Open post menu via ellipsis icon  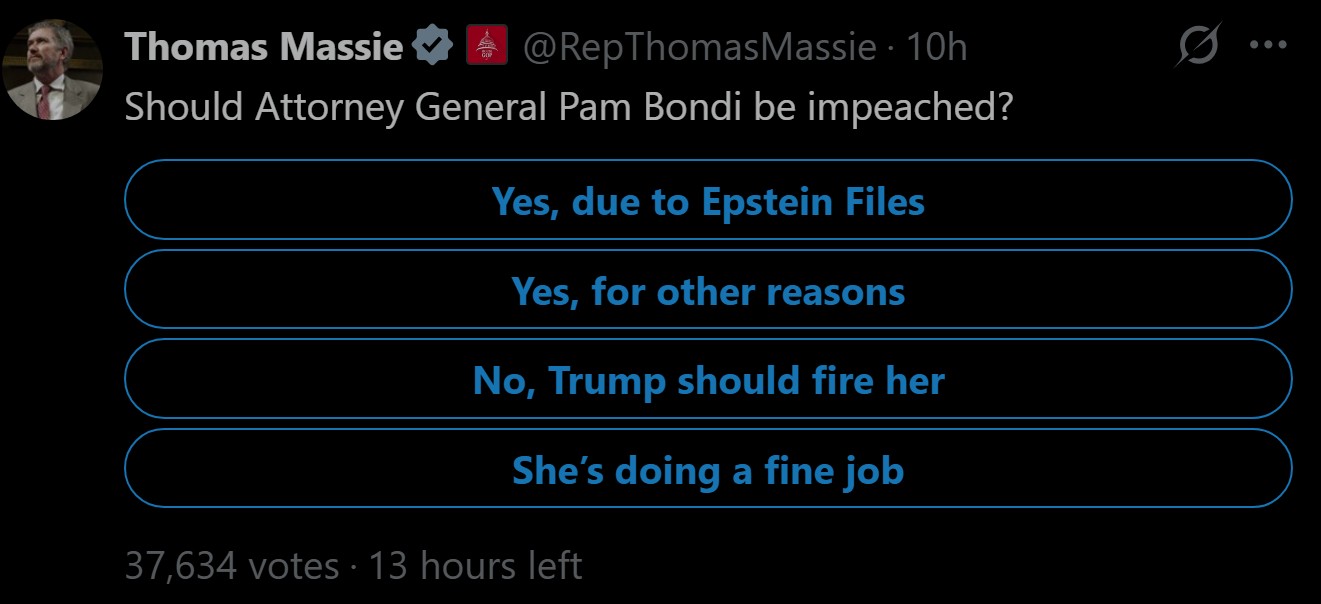click(1268, 47)
